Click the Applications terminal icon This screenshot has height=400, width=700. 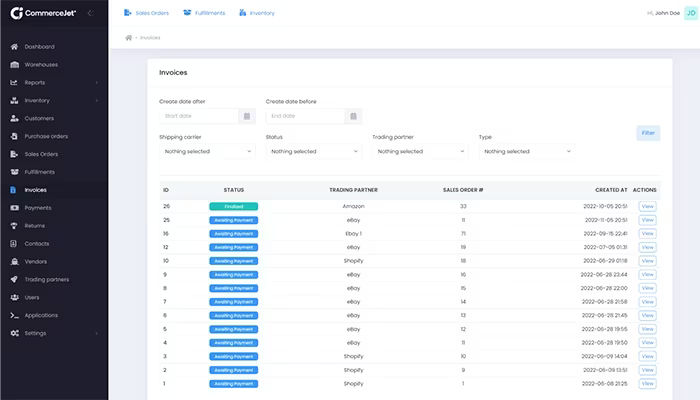click(14, 315)
